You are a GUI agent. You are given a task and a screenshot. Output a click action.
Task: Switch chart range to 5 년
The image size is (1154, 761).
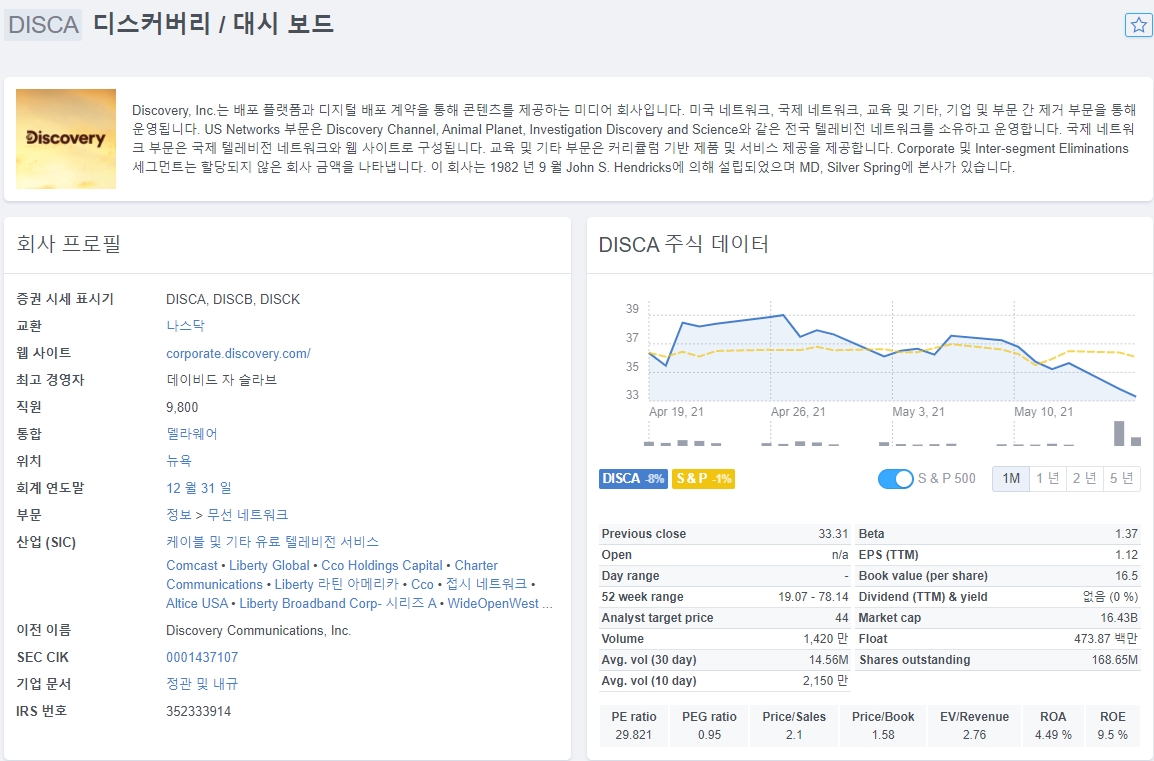pyautogui.click(x=1121, y=478)
